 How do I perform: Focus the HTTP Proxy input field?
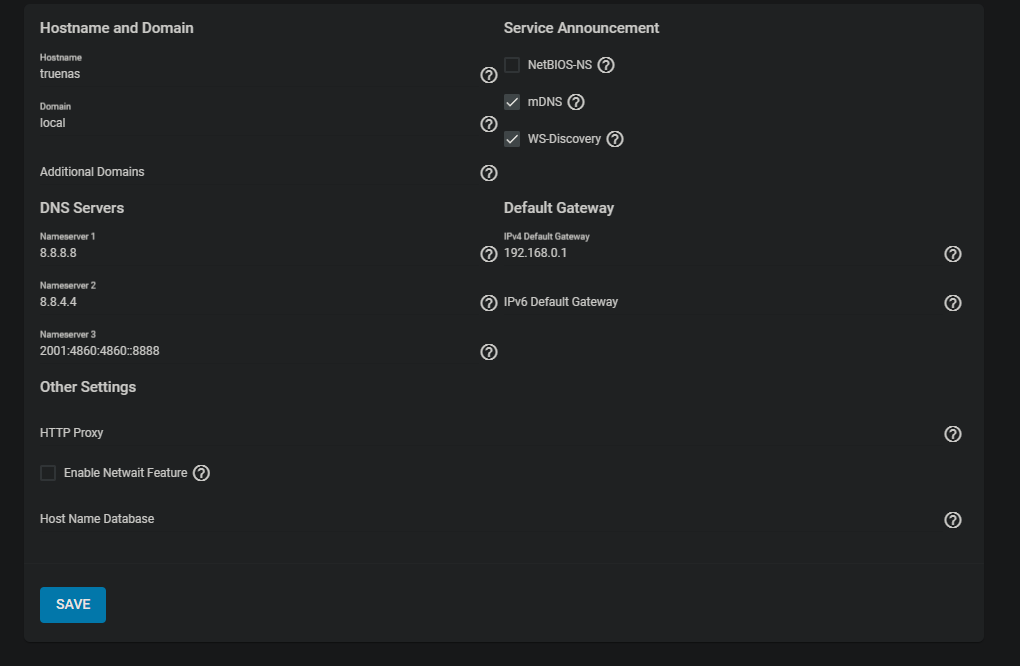coord(480,433)
